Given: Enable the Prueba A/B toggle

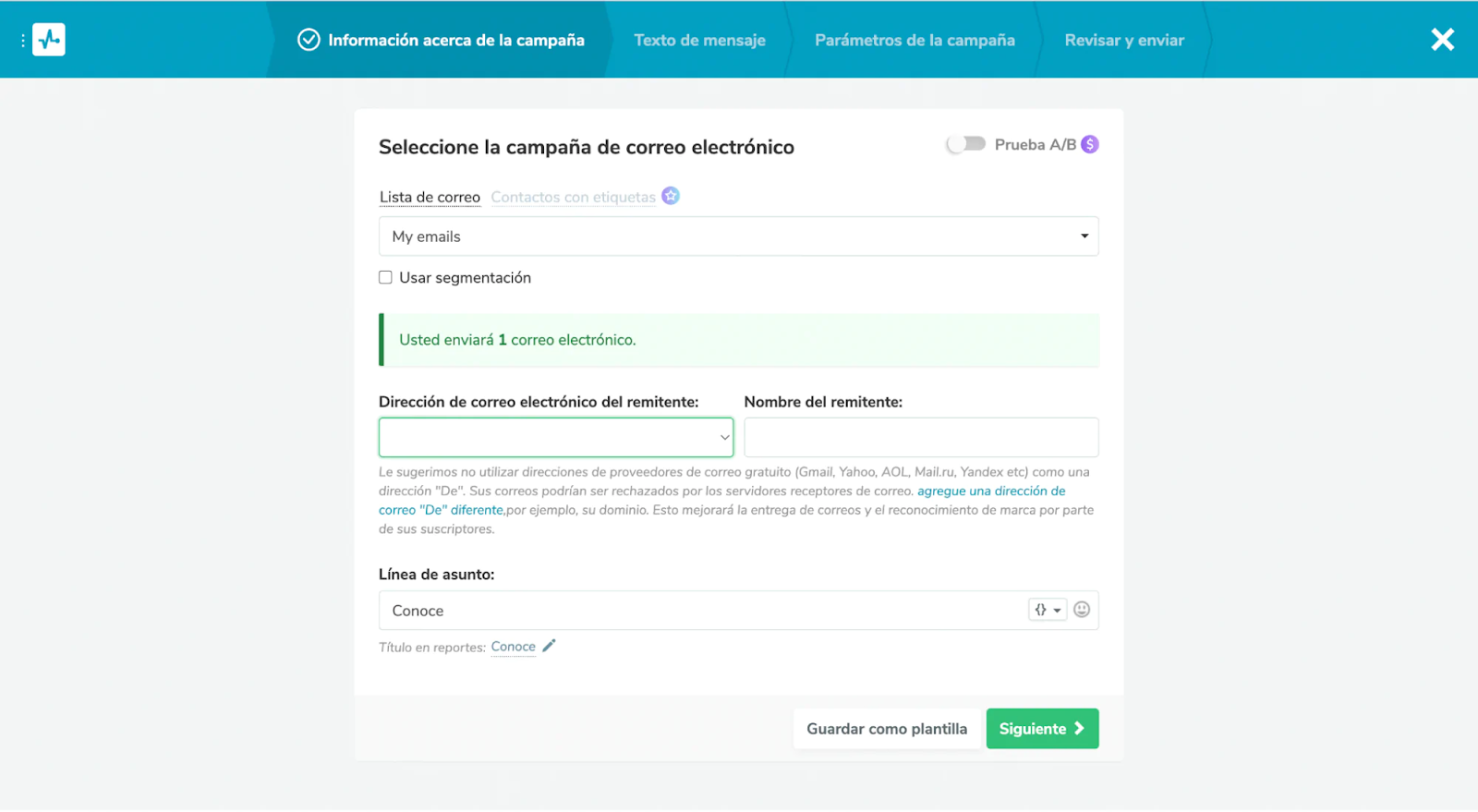Looking at the screenshot, I should [x=966, y=144].
